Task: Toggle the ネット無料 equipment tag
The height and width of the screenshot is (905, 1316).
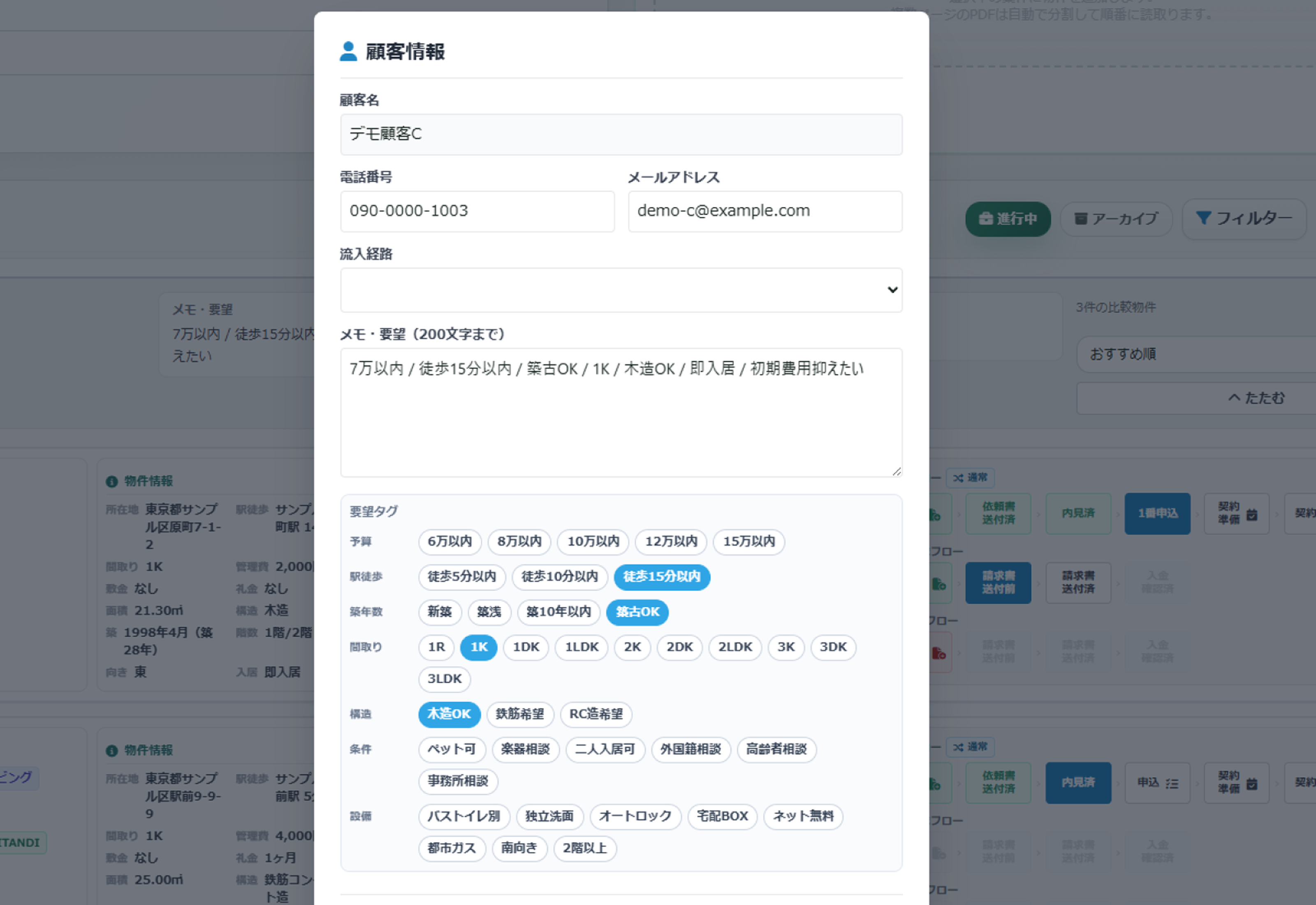Action: tap(803, 816)
